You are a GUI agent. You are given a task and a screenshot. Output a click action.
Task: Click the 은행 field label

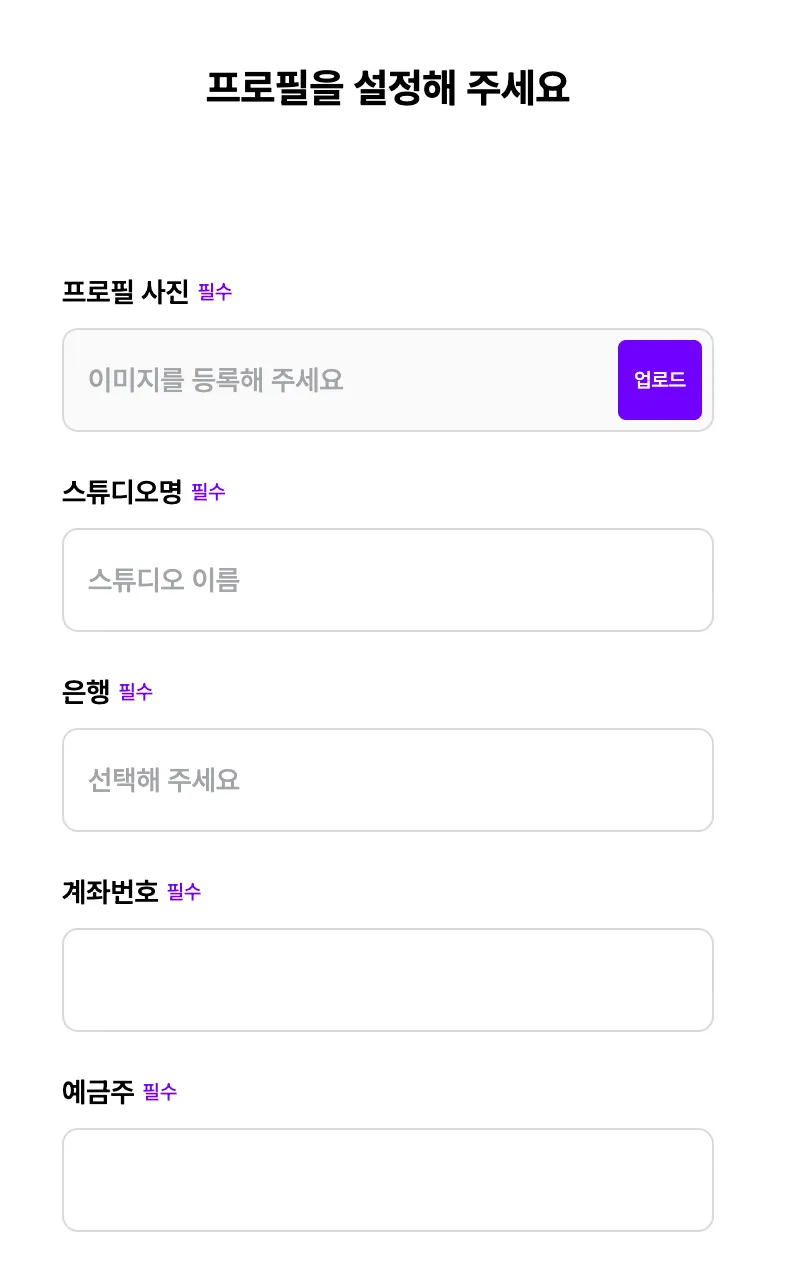click(86, 692)
